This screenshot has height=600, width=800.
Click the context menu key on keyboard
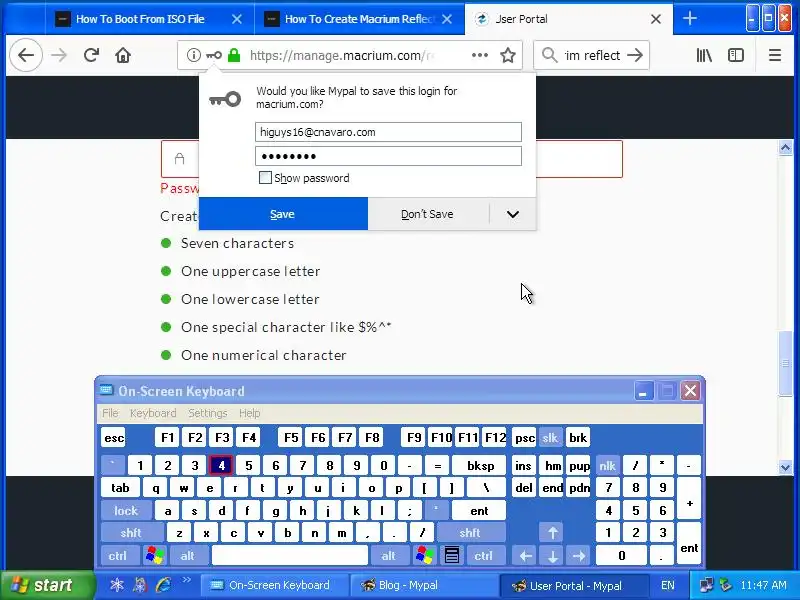pyautogui.click(x=452, y=555)
